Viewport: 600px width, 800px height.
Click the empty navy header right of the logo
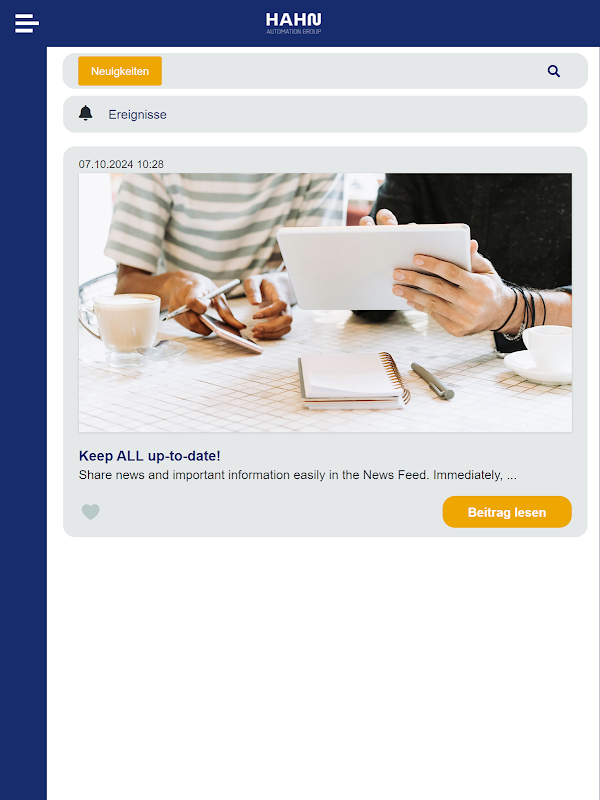tap(459, 23)
